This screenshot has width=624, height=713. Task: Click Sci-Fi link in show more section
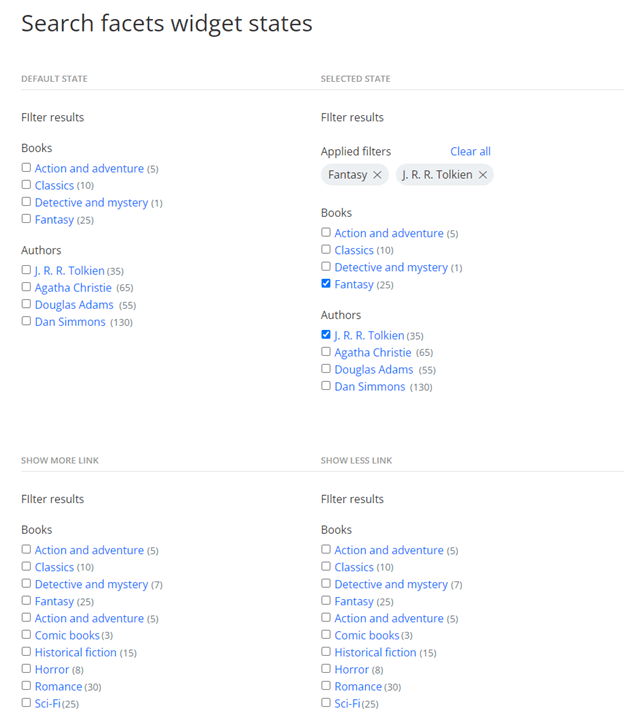47,704
